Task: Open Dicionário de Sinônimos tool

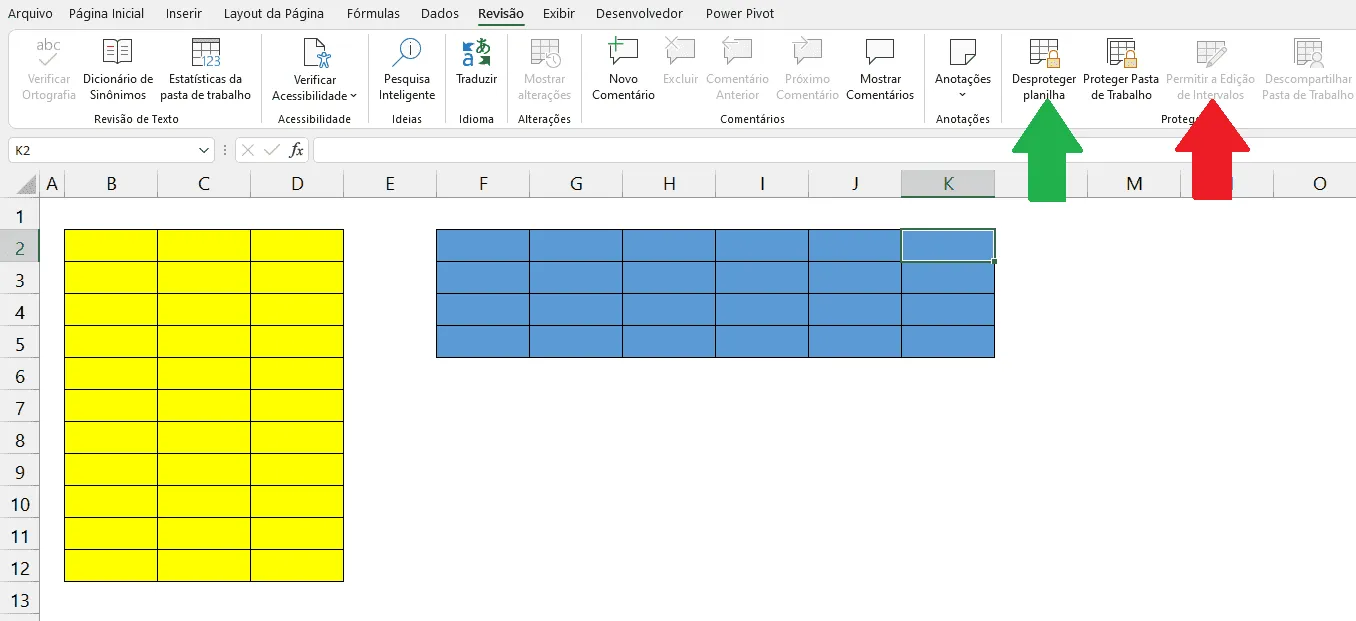Action: [x=118, y=69]
